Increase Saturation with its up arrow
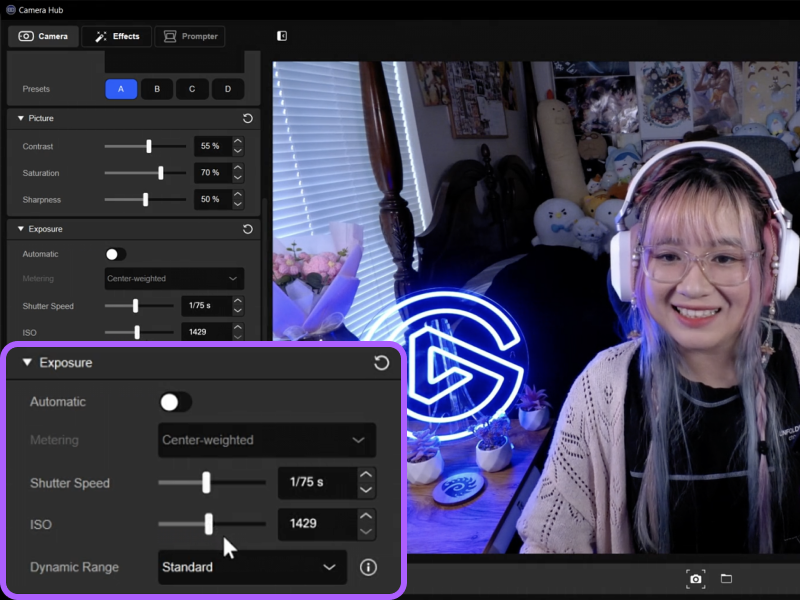The image size is (800, 600). [x=238, y=168]
